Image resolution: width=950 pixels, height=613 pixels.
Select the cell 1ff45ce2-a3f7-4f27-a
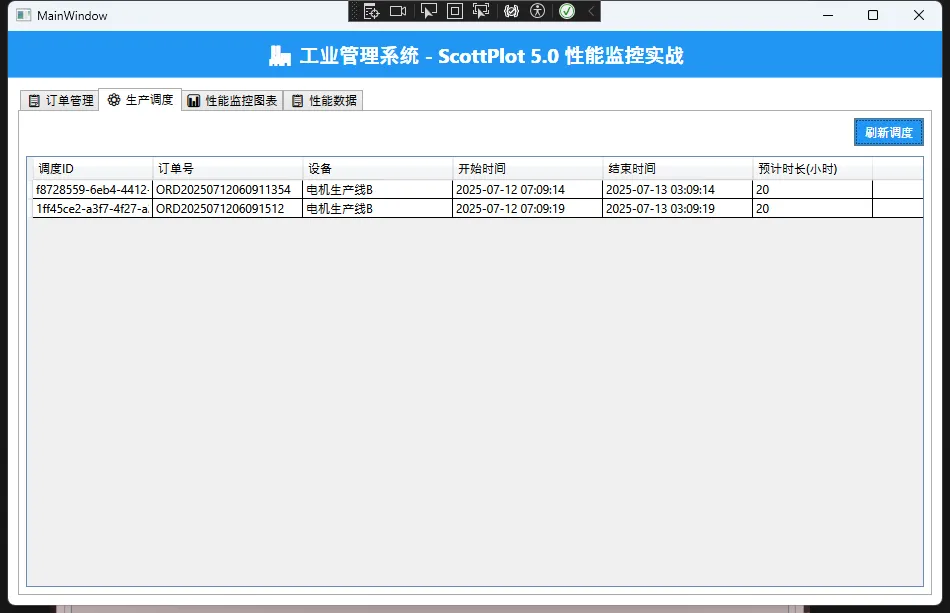tap(93, 208)
